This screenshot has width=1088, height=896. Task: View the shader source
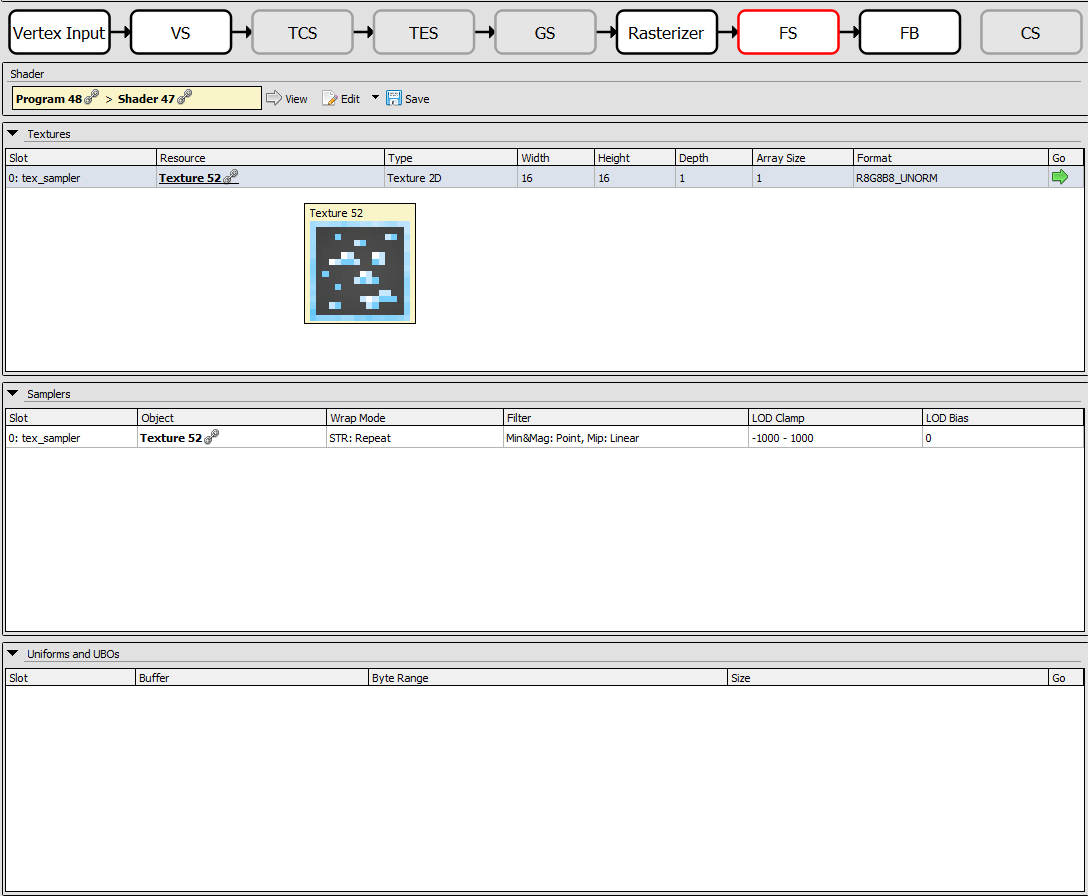tap(287, 99)
